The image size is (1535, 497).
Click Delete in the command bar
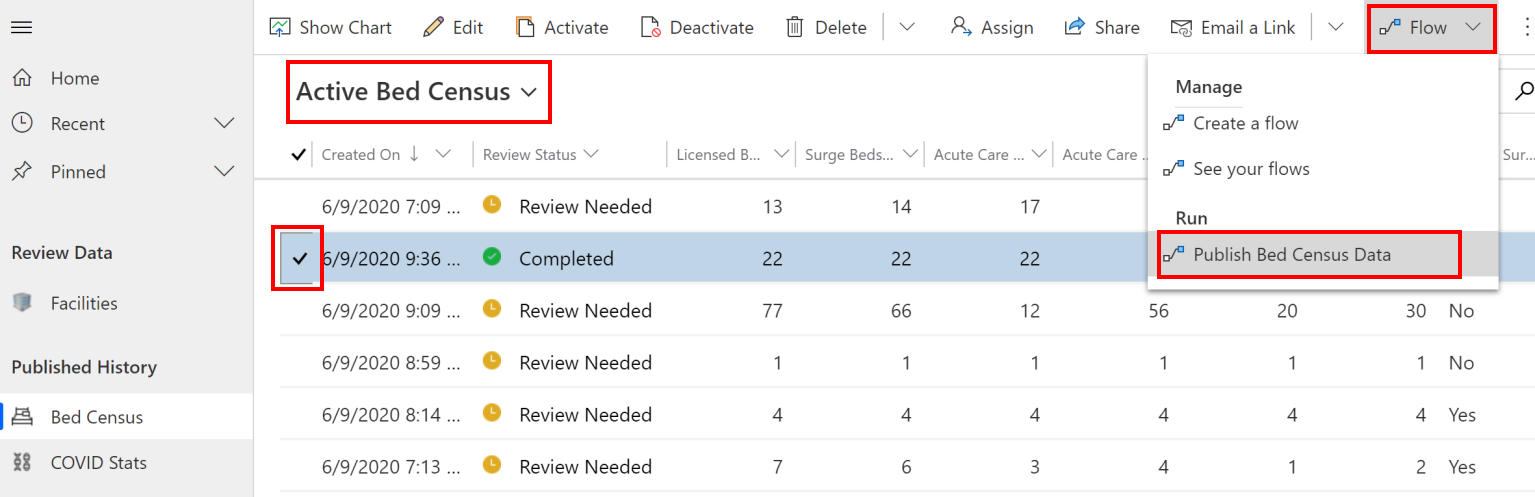point(826,27)
